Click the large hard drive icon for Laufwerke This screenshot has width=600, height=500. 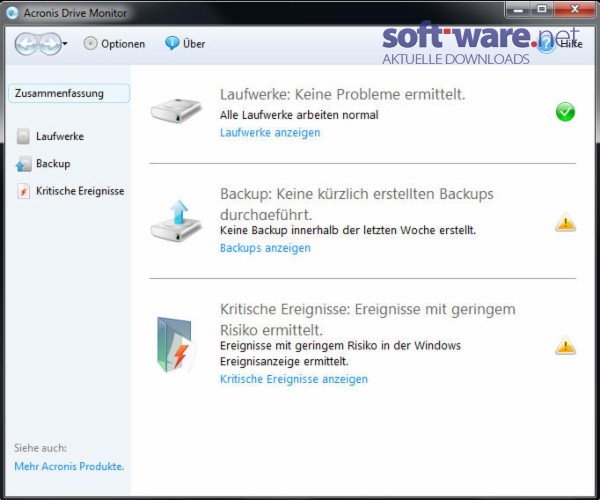[176, 111]
